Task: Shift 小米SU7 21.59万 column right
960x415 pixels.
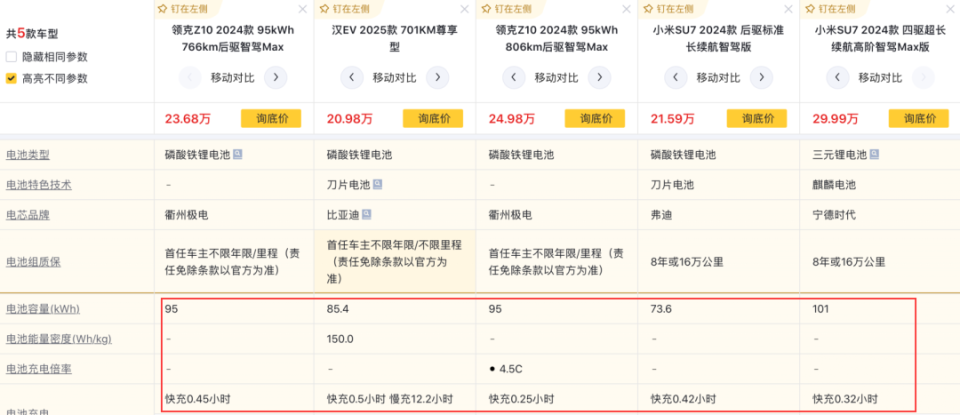Action: click(x=762, y=77)
